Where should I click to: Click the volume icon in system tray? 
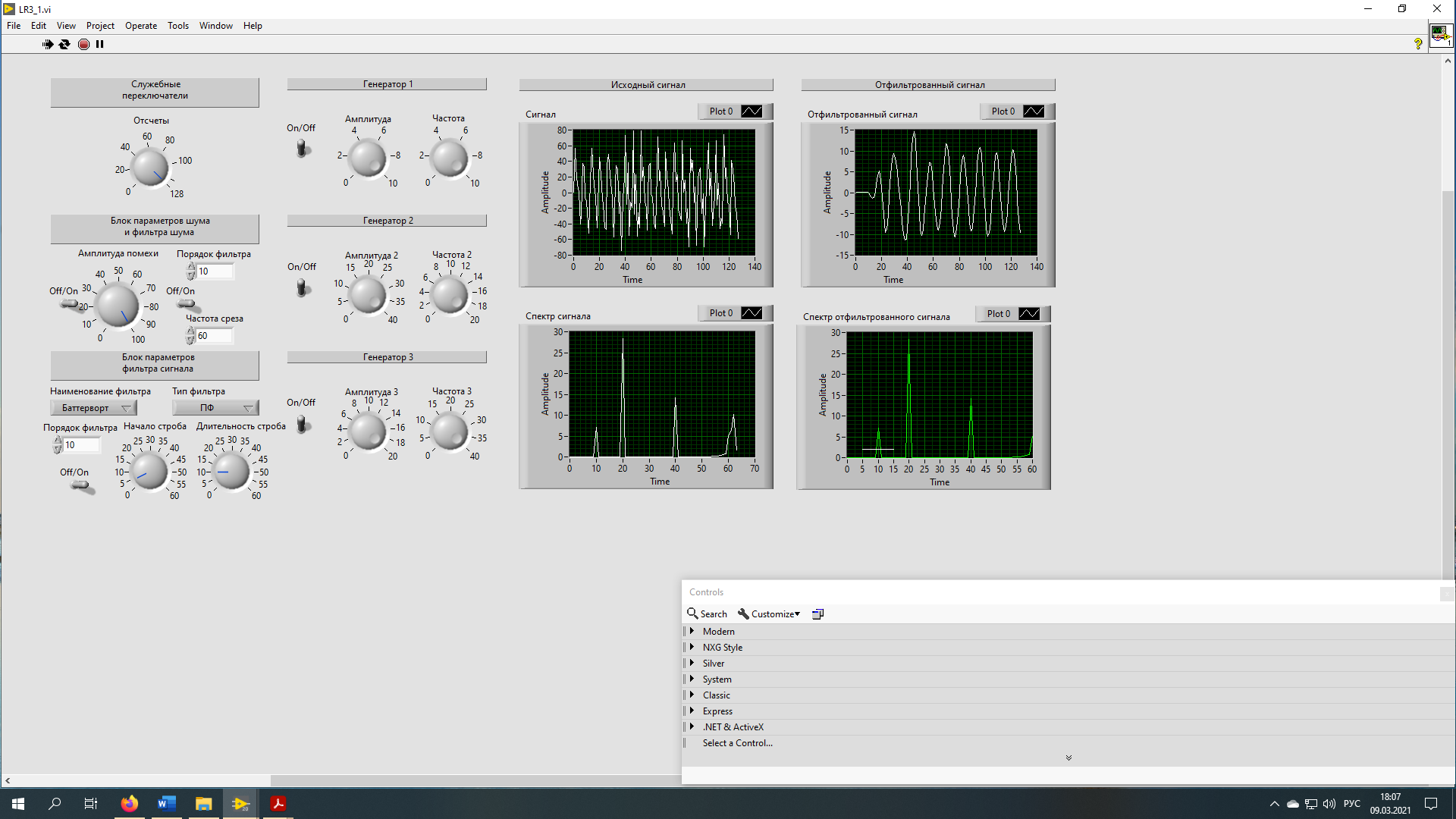(x=1329, y=804)
